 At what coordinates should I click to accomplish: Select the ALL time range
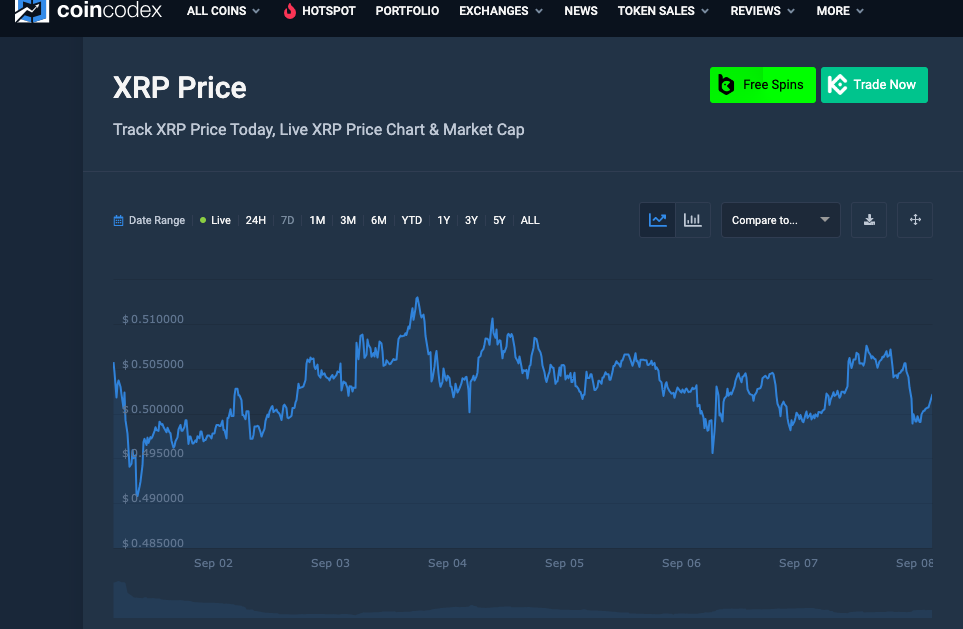530,221
